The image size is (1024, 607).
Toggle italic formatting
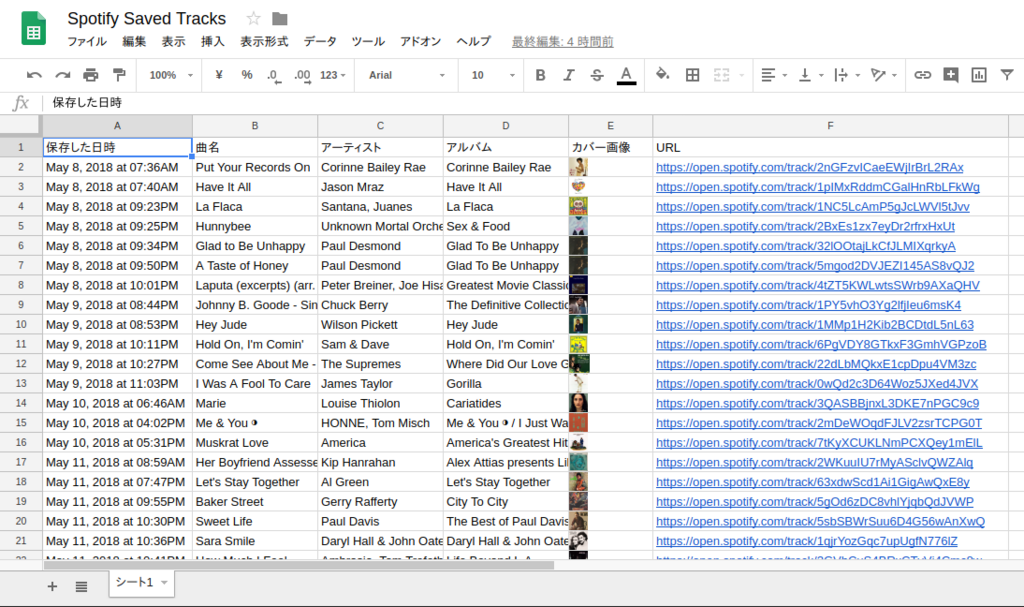coord(569,75)
